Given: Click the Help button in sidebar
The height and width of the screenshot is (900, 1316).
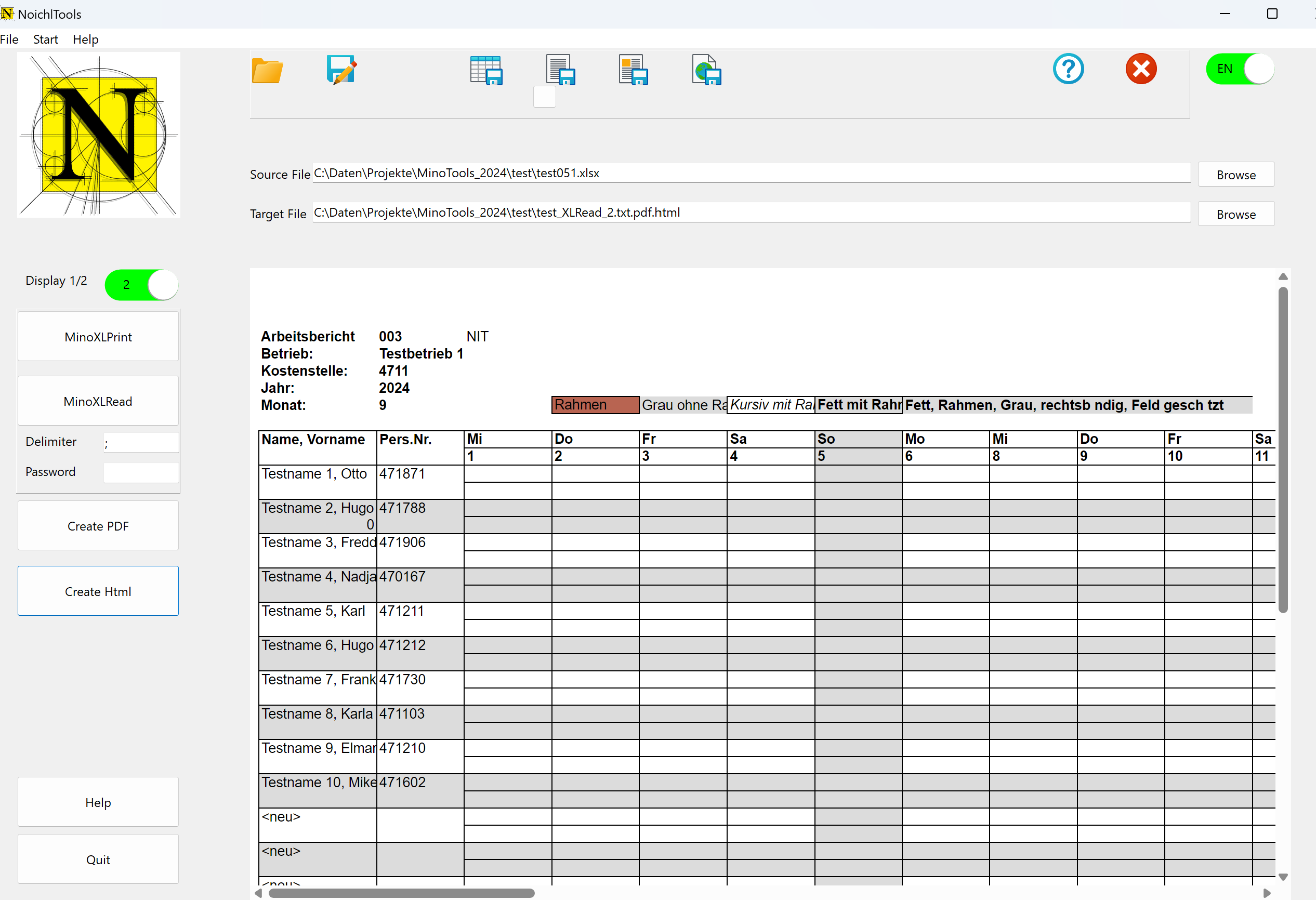Looking at the screenshot, I should click(x=98, y=802).
